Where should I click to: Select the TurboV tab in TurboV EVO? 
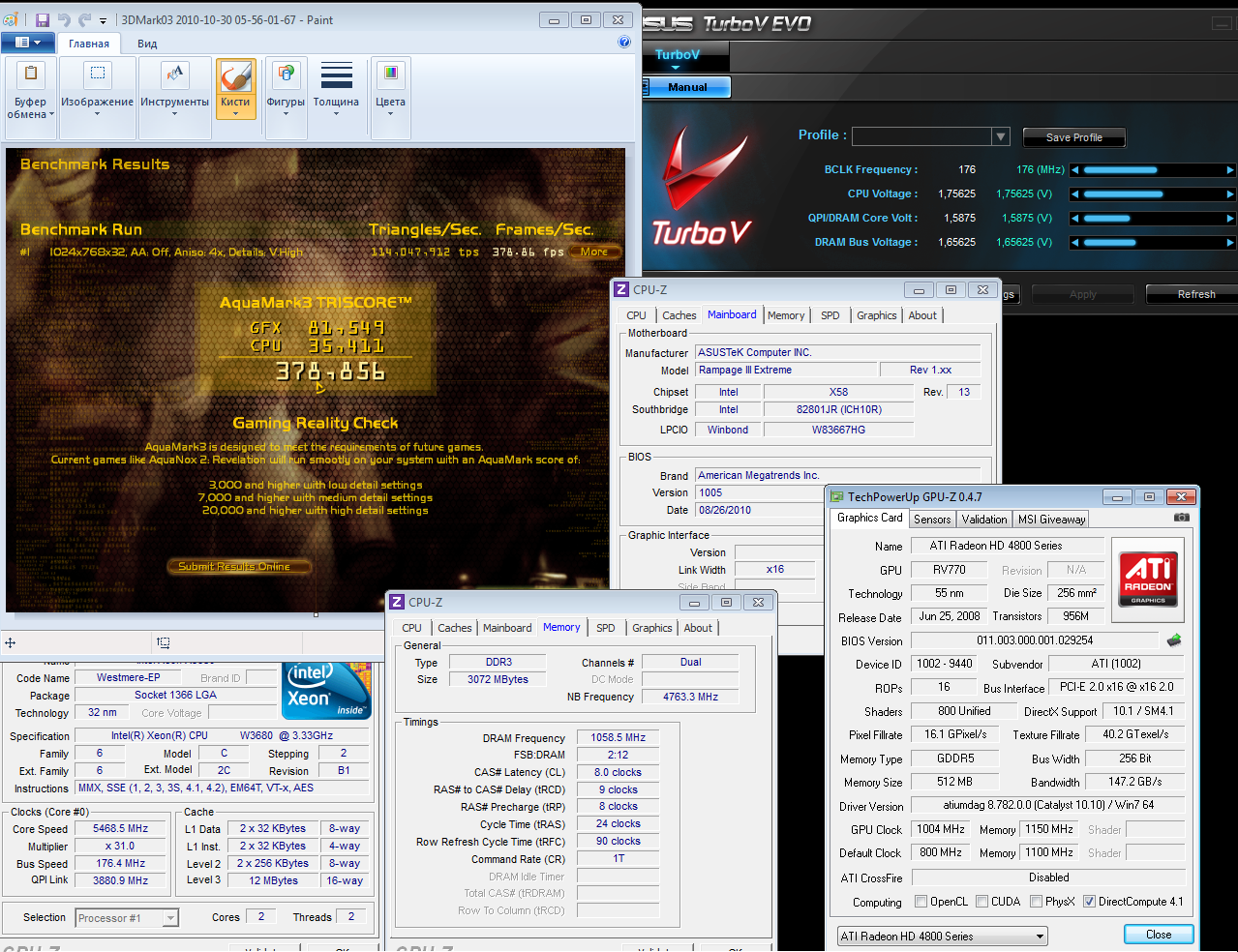tap(678, 55)
